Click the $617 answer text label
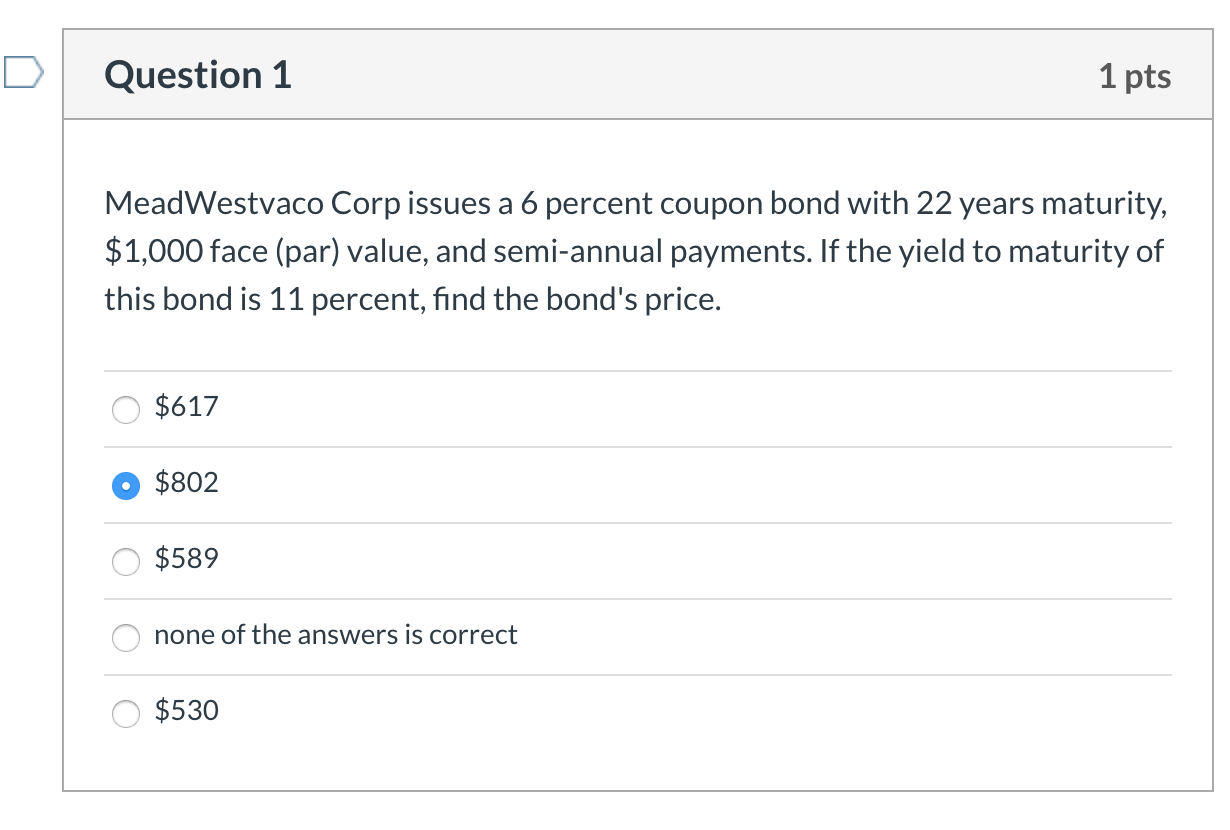1230x830 pixels. (x=185, y=407)
